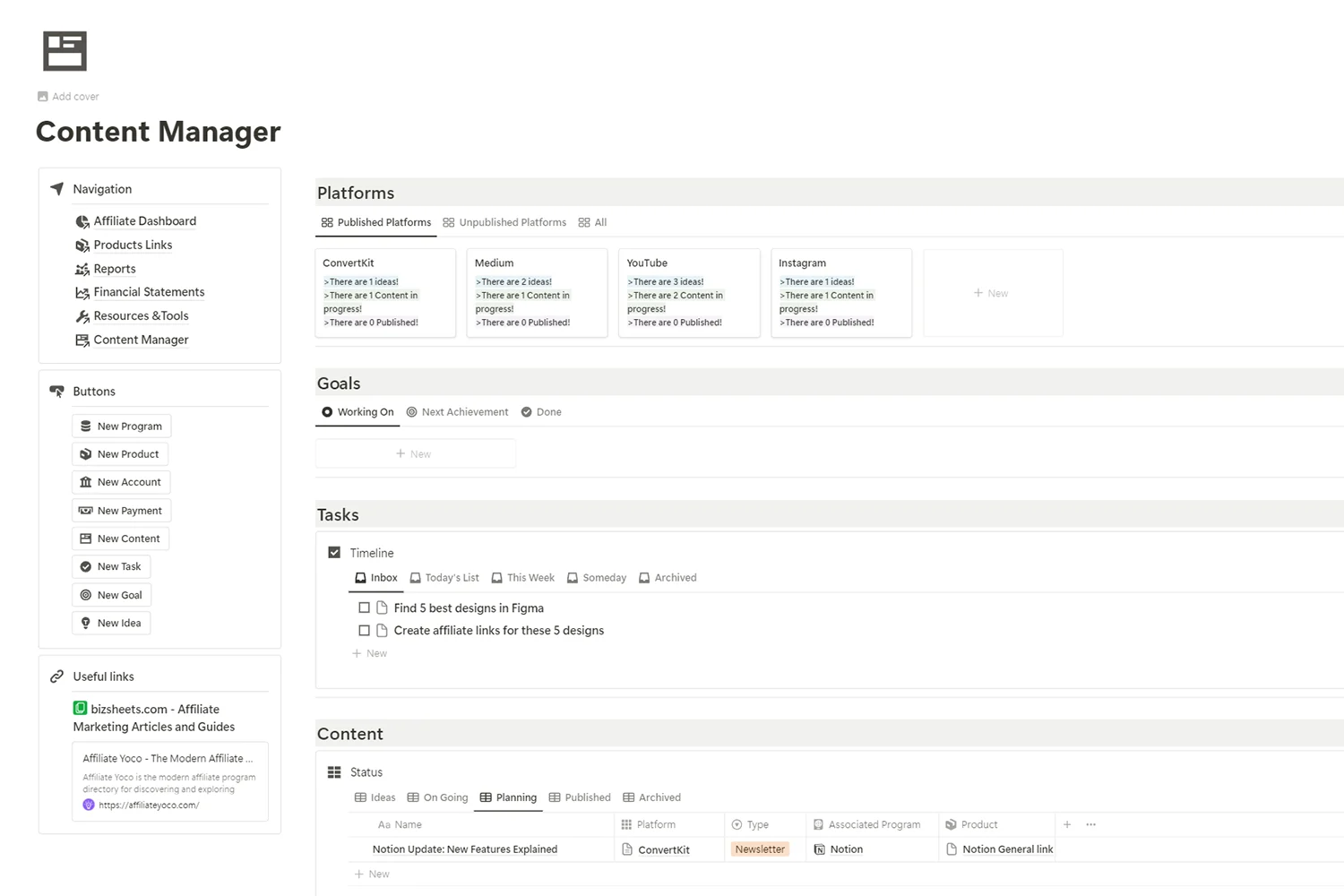Viewport: 1344px width, 896px height.
Task: Click the Status table icon
Action: [334, 772]
